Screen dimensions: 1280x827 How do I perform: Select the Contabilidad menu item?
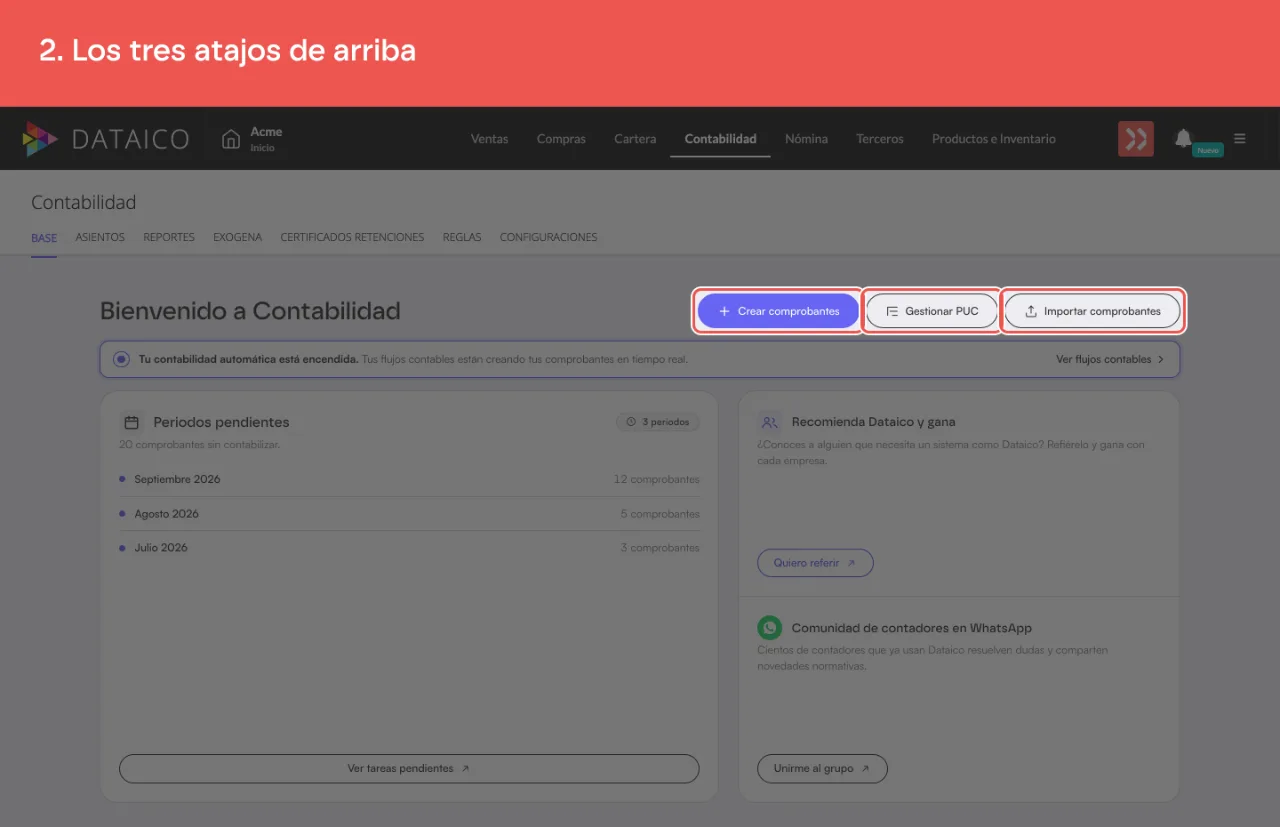point(720,139)
